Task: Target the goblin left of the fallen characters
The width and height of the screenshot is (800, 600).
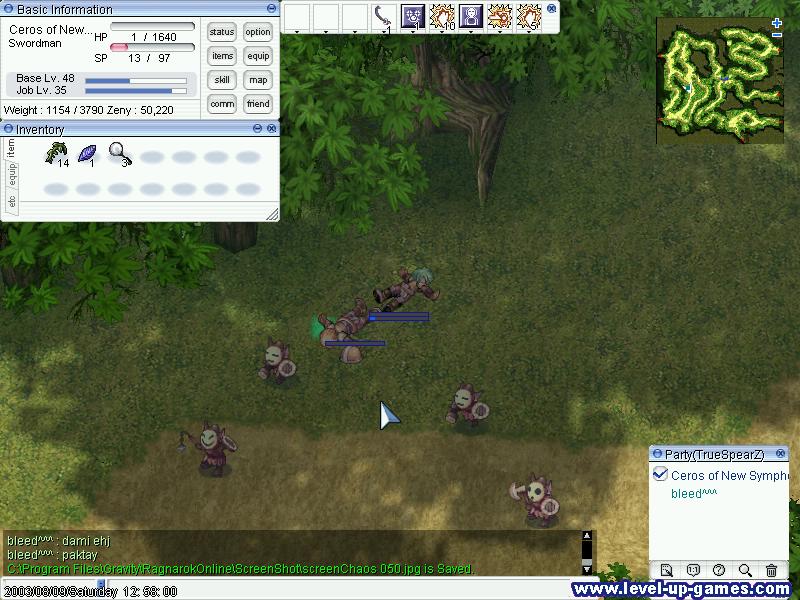Action: tap(277, 362)
